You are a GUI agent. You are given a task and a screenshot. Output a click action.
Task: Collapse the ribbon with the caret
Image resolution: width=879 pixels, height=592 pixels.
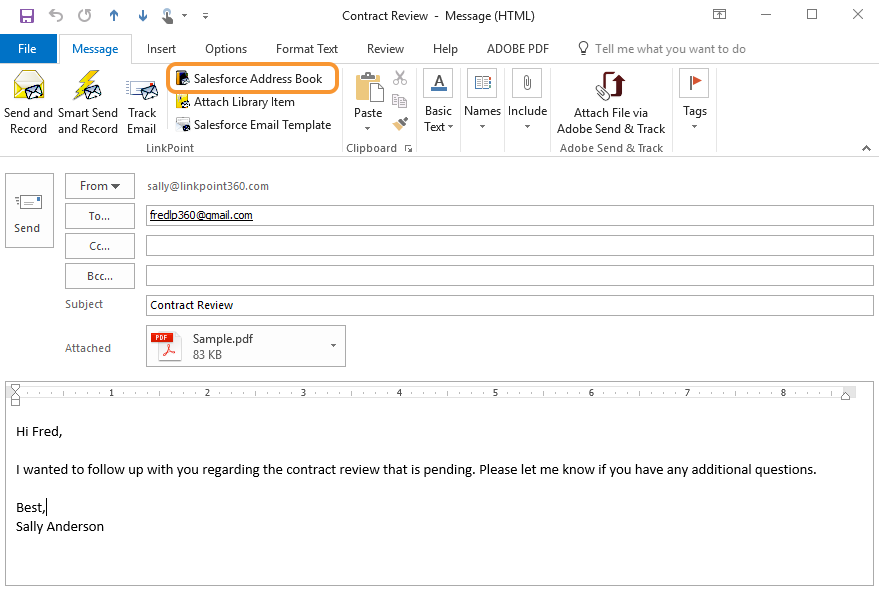click(866, 148)
